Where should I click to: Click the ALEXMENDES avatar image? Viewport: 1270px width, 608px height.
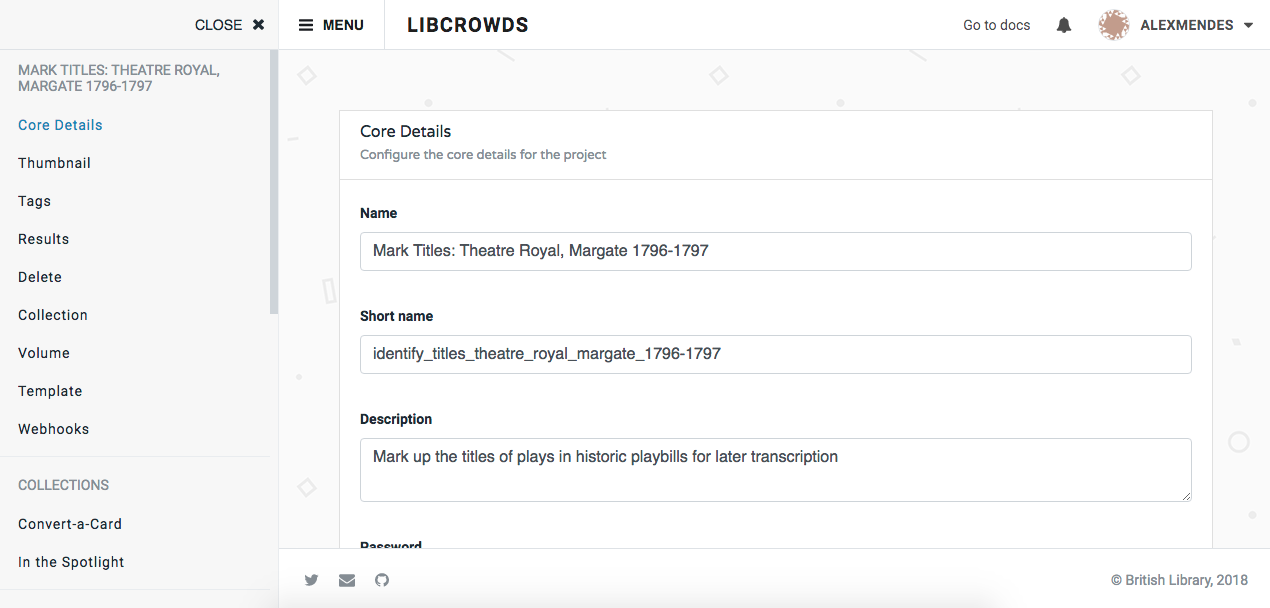point(1113,24)
